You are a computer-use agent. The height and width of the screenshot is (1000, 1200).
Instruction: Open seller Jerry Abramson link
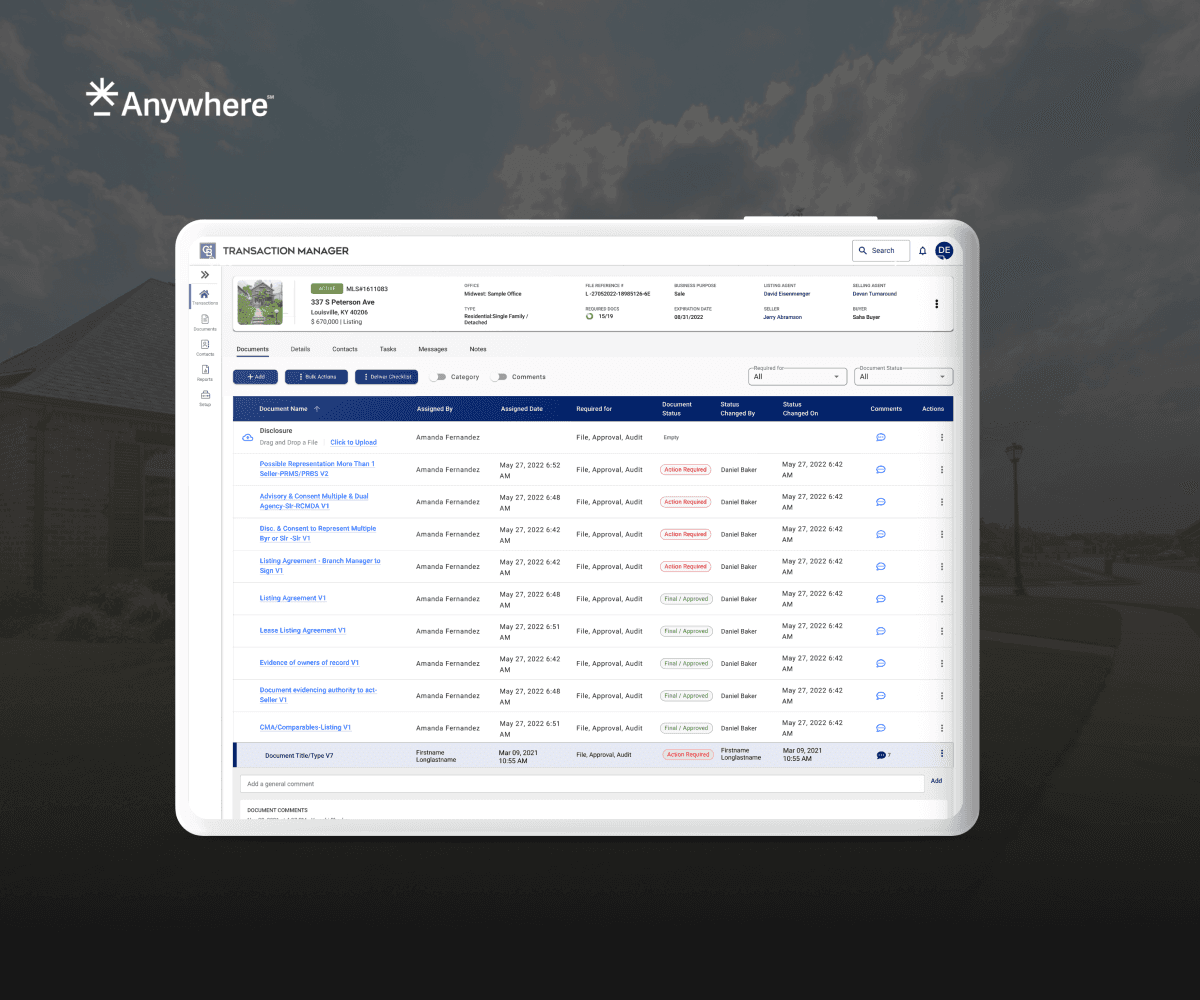tap(783, 317)
